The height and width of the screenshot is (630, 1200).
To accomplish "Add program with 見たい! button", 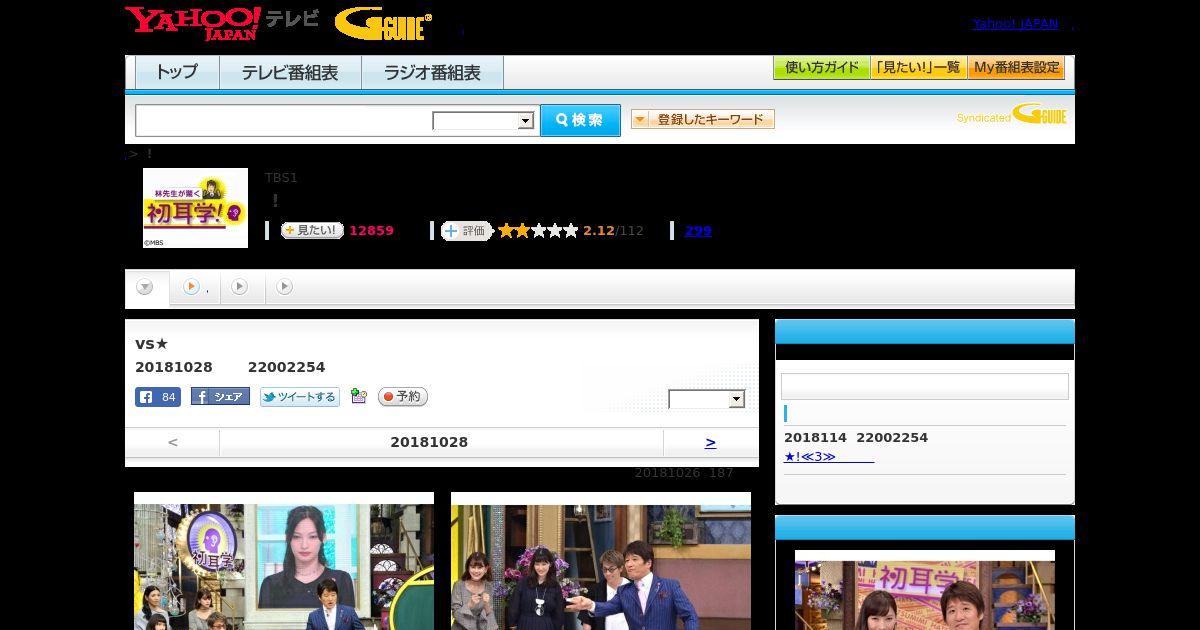I will 312,231.
